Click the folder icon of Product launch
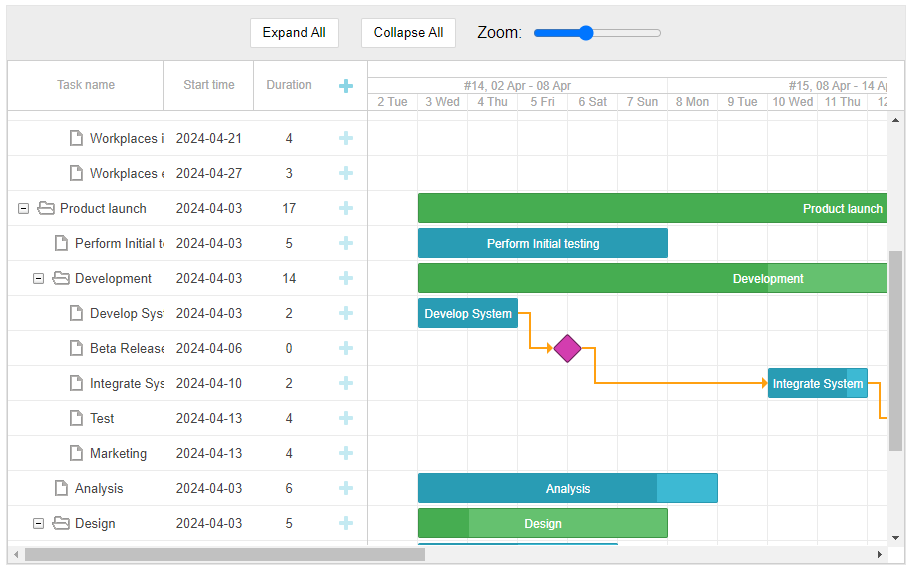The width and height of the screenshot is (913, 570). 46,208
